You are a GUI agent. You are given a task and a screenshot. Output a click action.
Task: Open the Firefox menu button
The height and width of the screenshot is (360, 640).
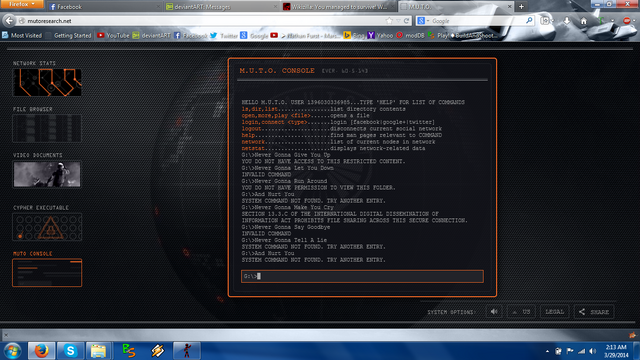(x=22, y=4)
